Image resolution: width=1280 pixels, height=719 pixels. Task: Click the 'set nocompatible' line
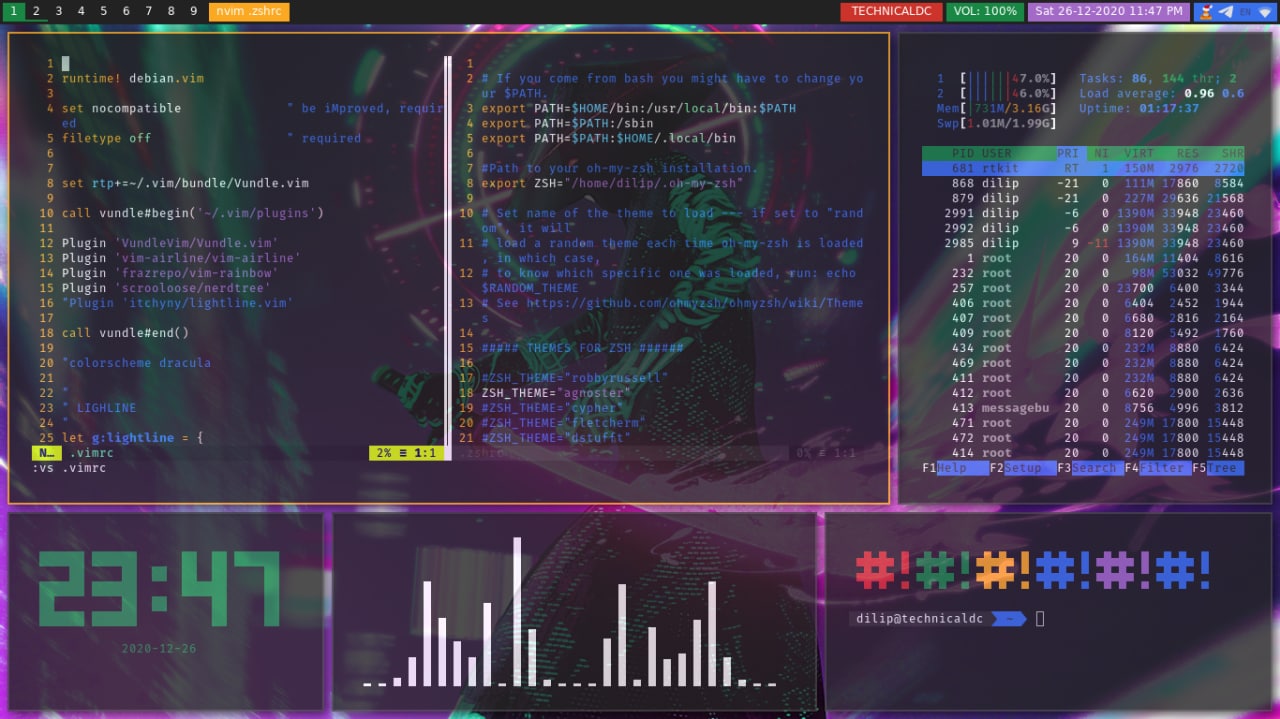coord(121,108)
